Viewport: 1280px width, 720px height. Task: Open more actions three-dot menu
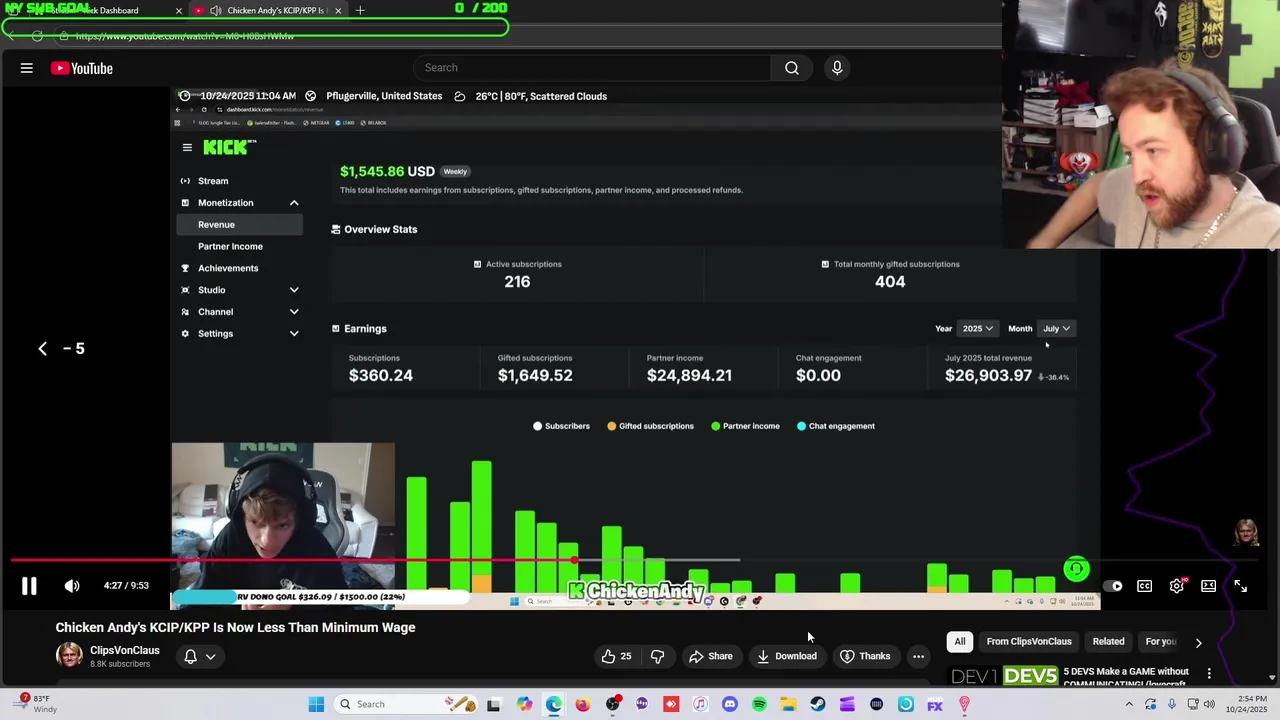(918, 656)
